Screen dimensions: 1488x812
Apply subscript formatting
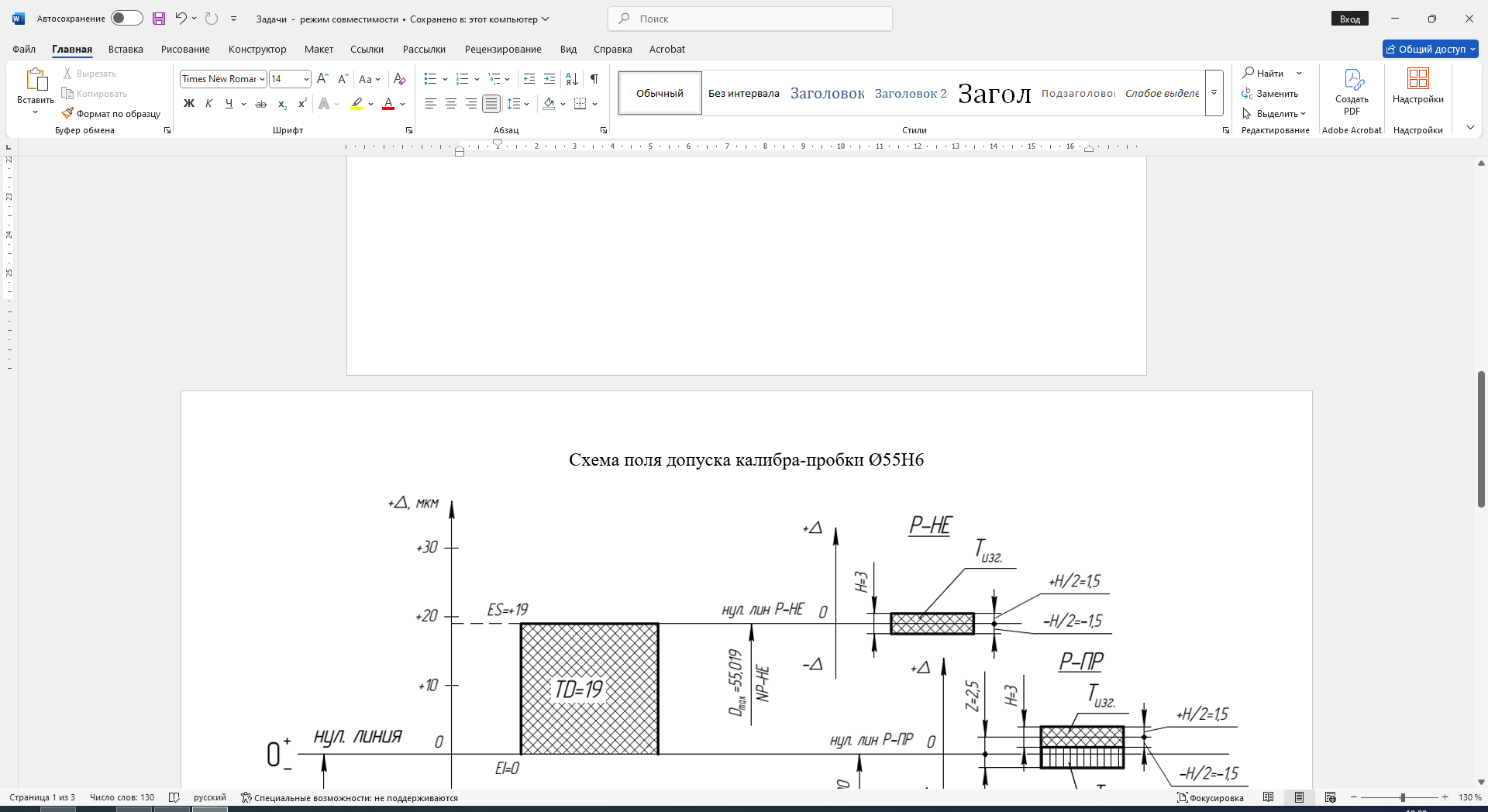pos(282,104)
